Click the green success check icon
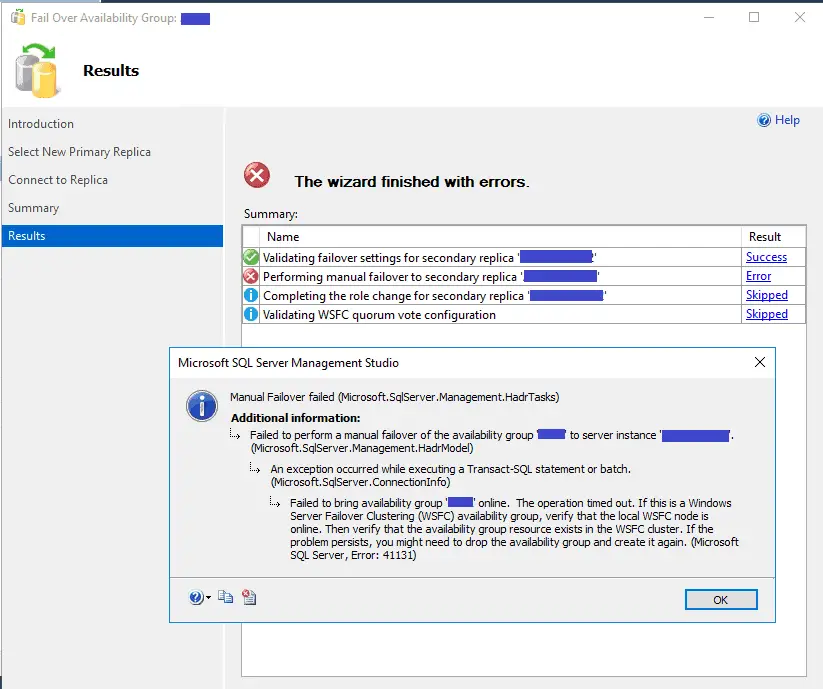Image resolution: width=823 pixels, height=689 pixels. (251, 257)
